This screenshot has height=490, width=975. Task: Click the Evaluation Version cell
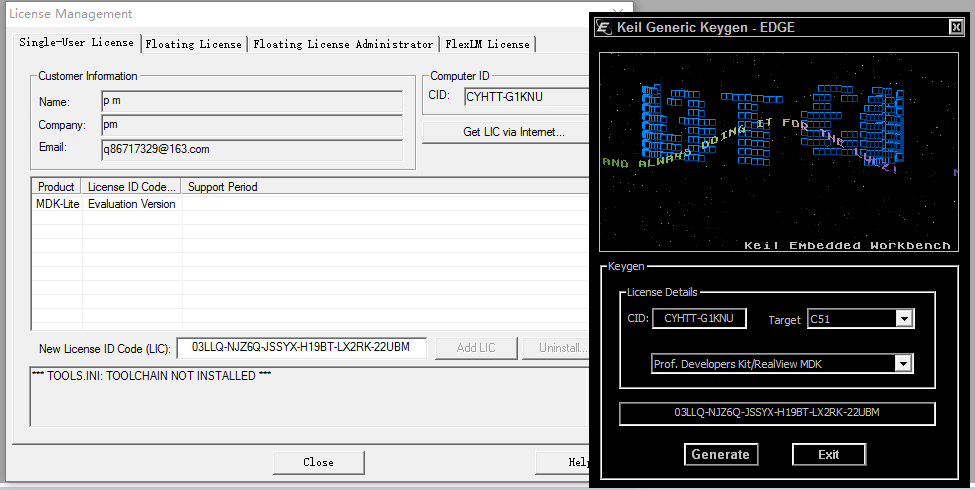(x=132, y=204)
